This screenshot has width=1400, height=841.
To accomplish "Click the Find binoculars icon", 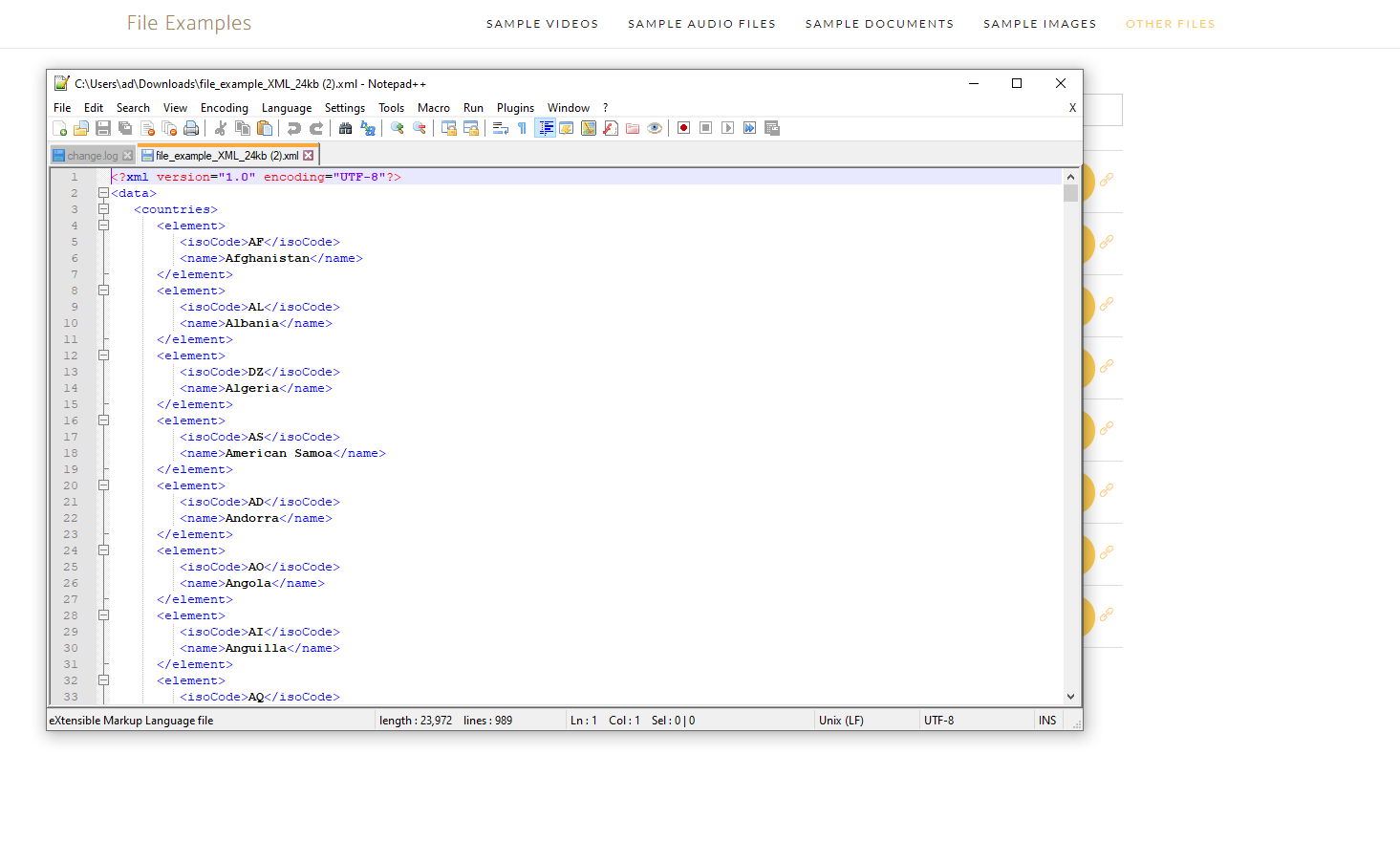I will coord(345,128).
